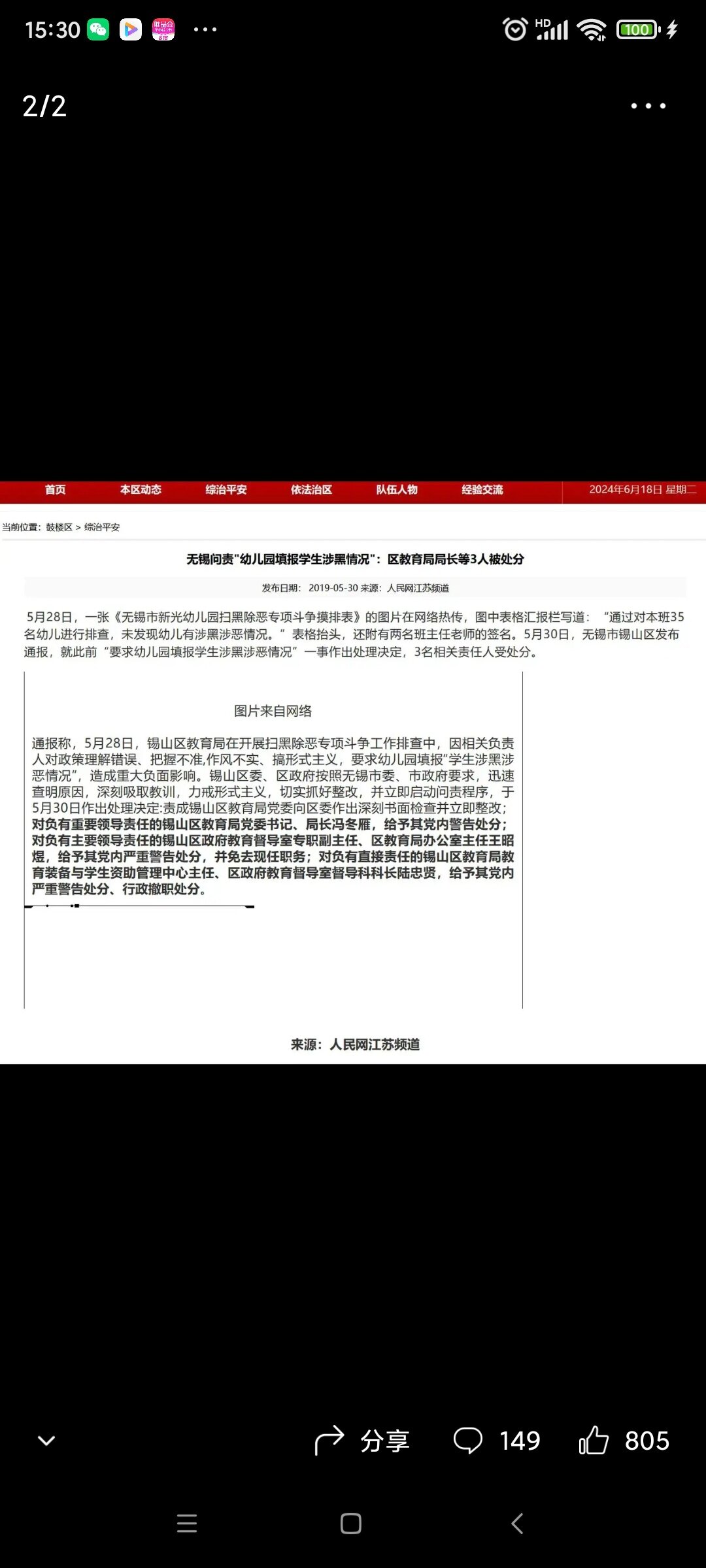
Task: Tap the share arrow icon
Action: click(x=329, y=1440)
